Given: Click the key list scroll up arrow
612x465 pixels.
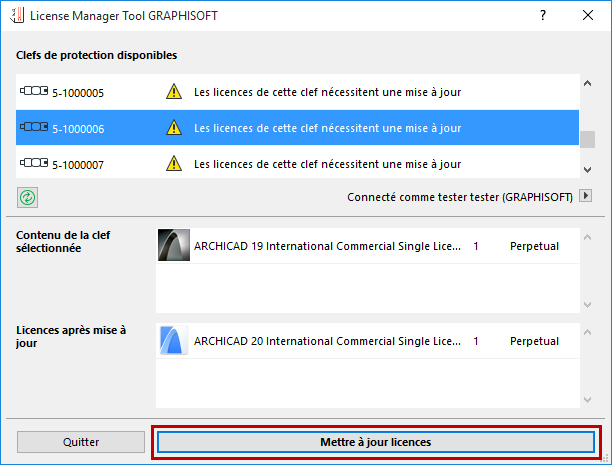Looking at the screenshot, I should [587, 83].
